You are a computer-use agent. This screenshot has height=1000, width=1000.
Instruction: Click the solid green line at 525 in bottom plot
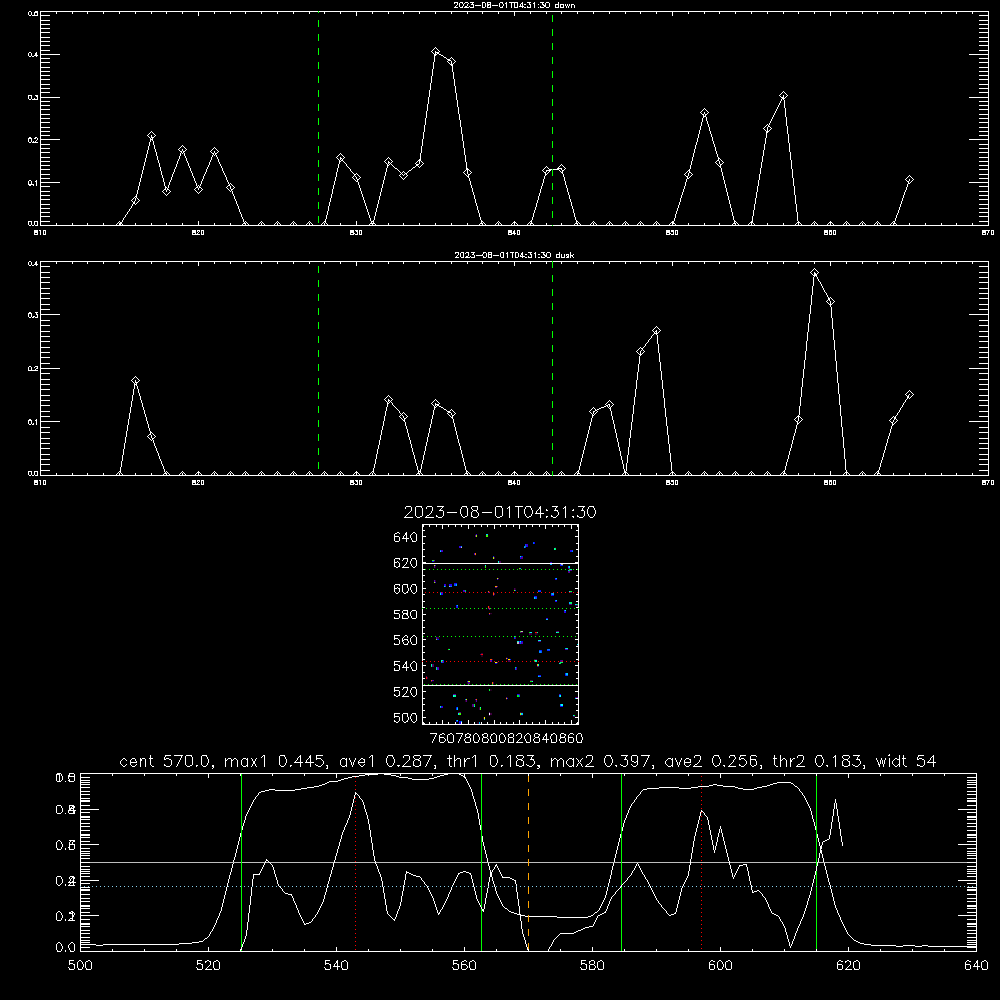point(241,862)
